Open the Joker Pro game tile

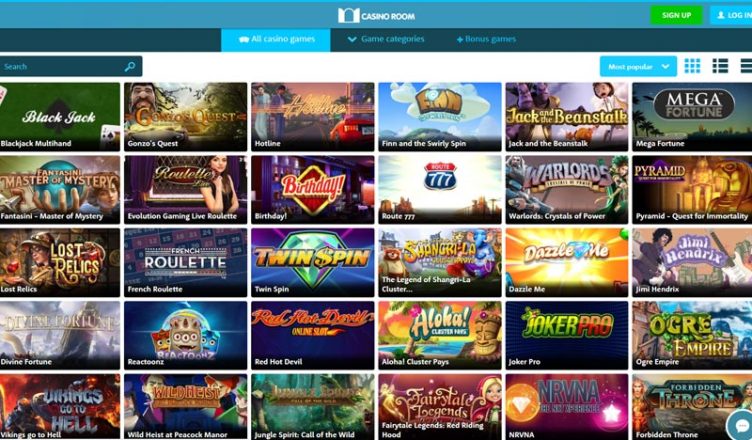tap(566, 335)
